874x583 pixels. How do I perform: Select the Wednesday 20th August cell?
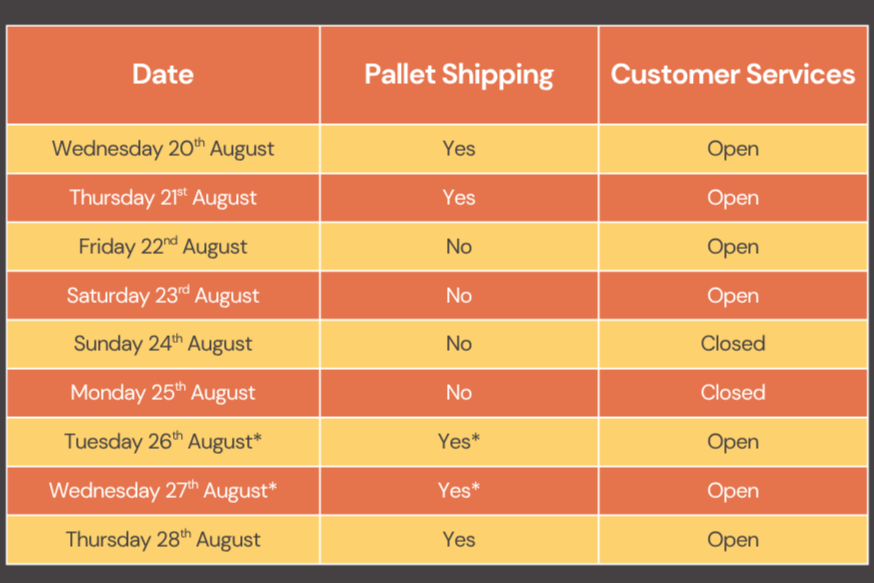click(163, 149)
